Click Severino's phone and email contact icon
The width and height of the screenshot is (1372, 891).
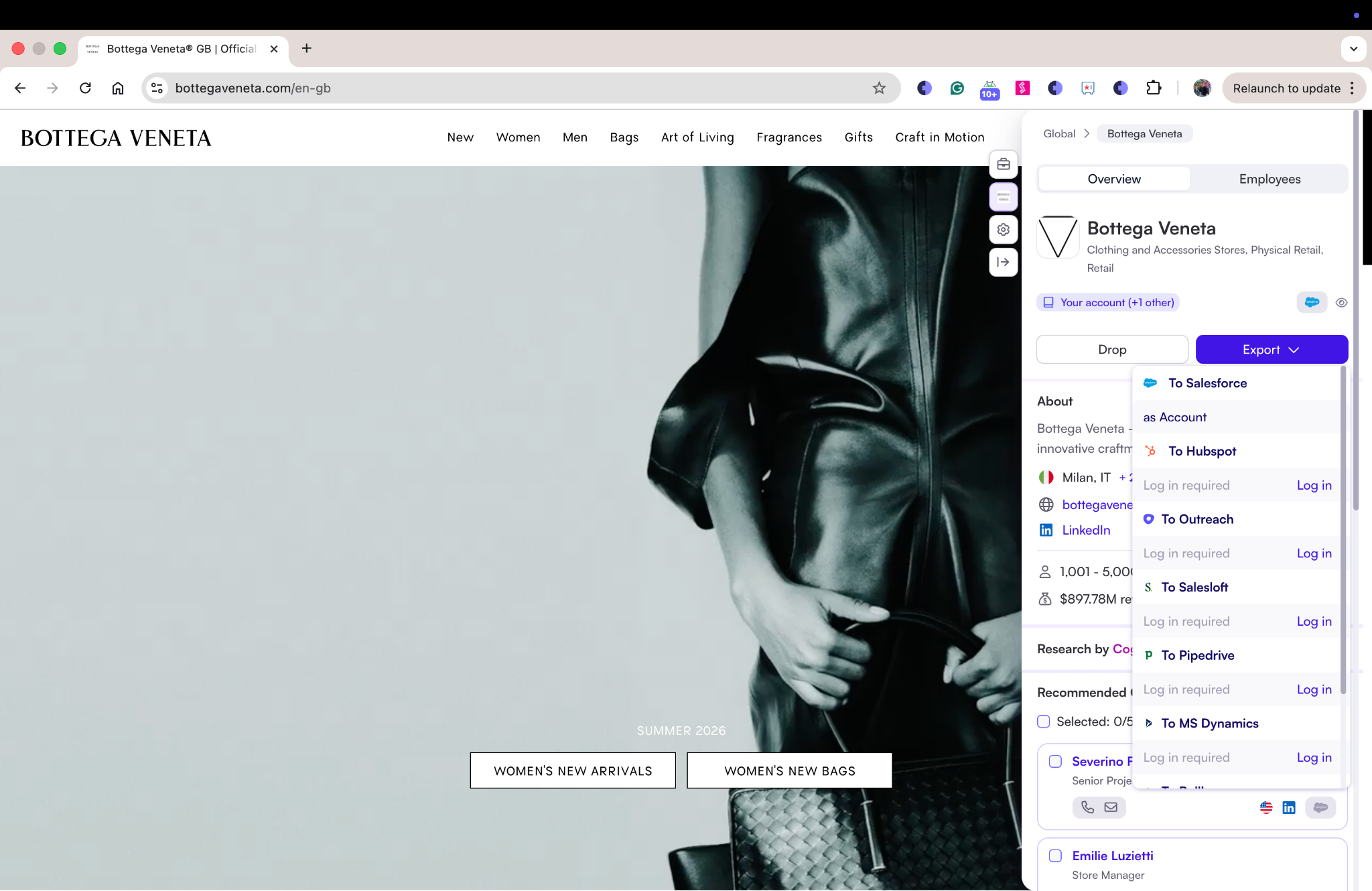(1099, 807)
